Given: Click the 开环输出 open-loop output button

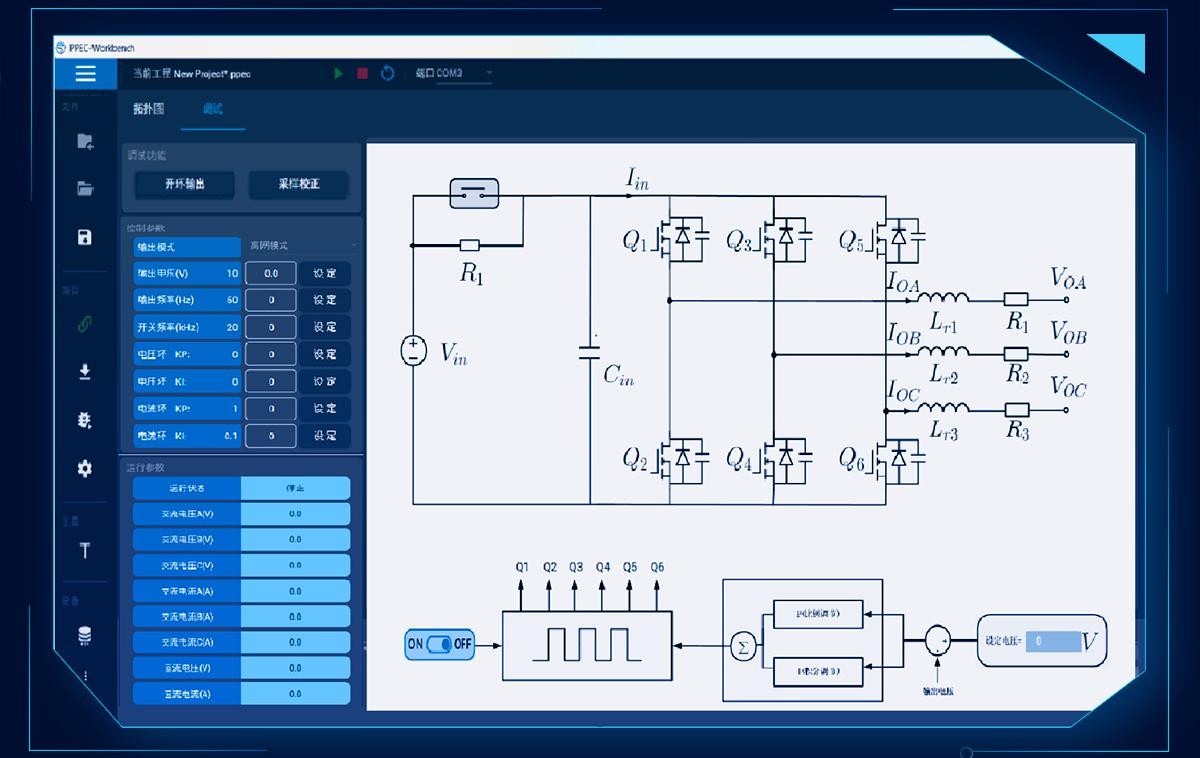Looking at the screenshot, I should click(x=185, y=184).
